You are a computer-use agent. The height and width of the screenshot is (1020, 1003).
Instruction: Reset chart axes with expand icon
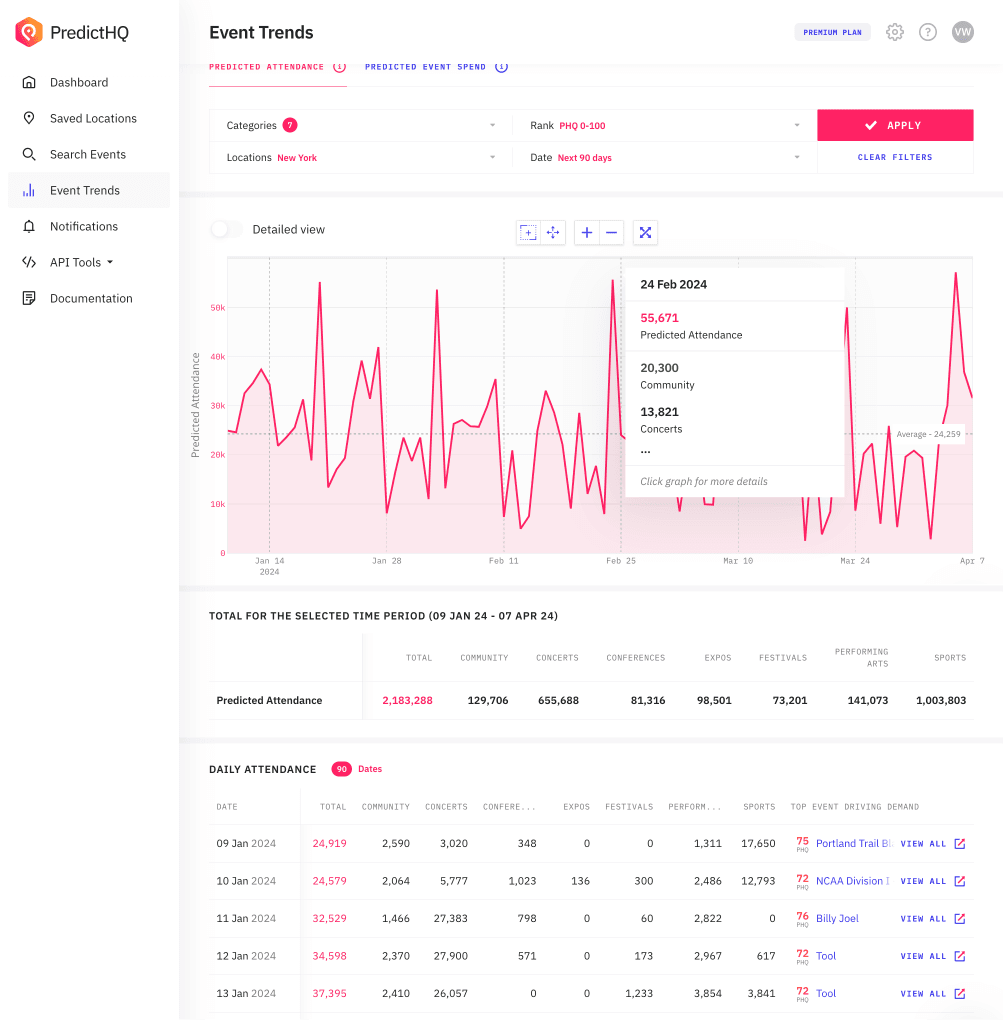pos(645,232)
